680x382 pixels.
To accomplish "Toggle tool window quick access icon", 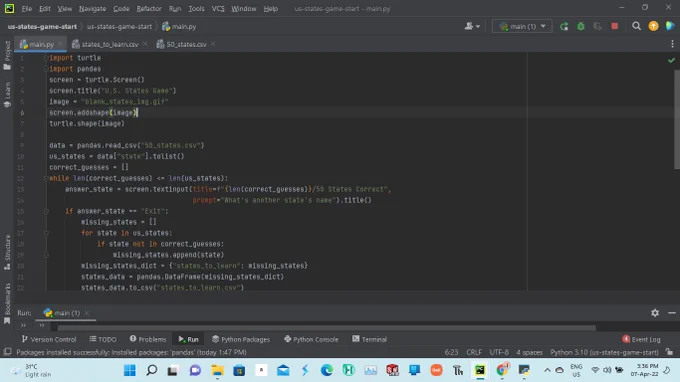I will tap(7, 352).
